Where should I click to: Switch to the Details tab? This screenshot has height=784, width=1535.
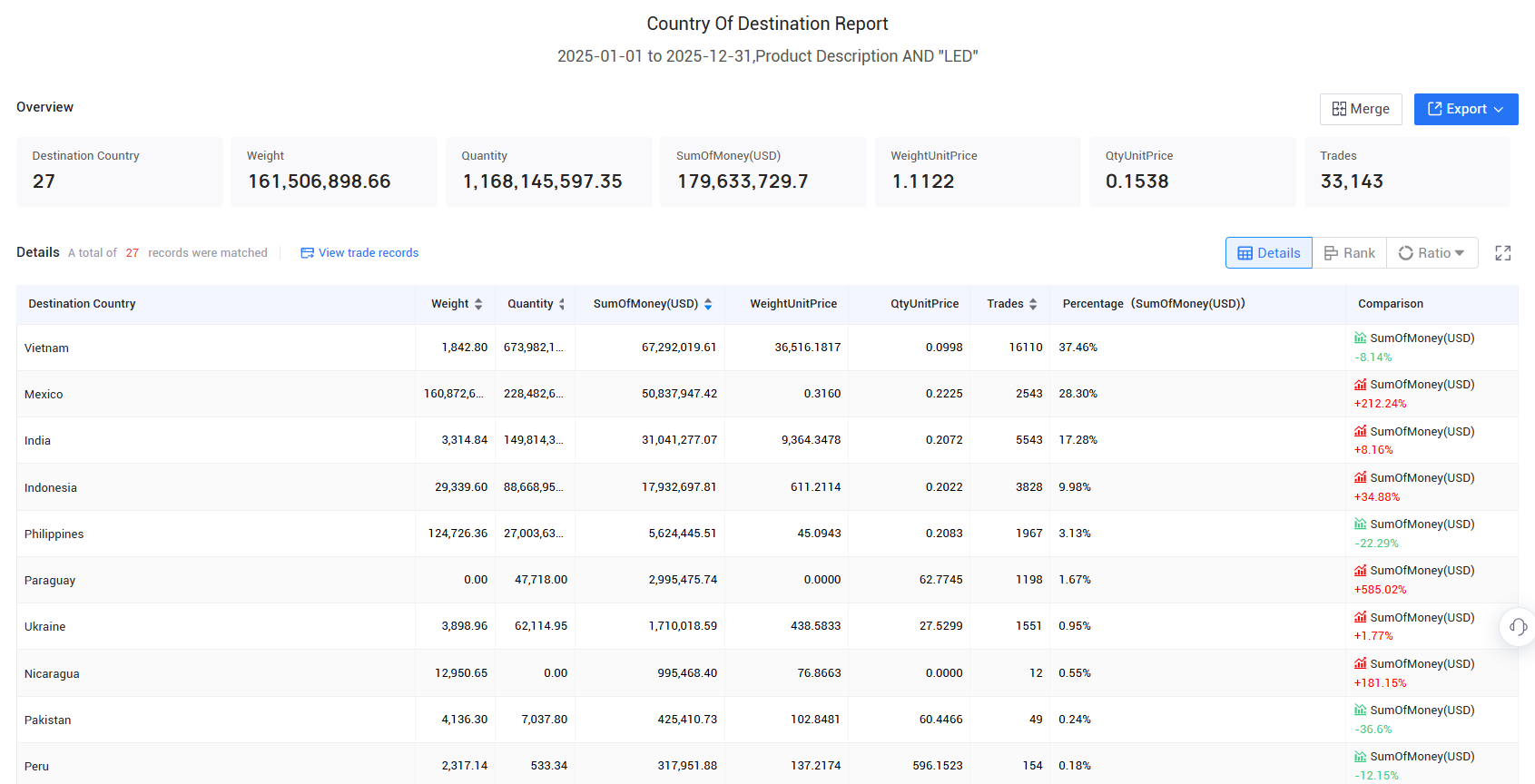pyautogui.click(x=1269, y=253)
